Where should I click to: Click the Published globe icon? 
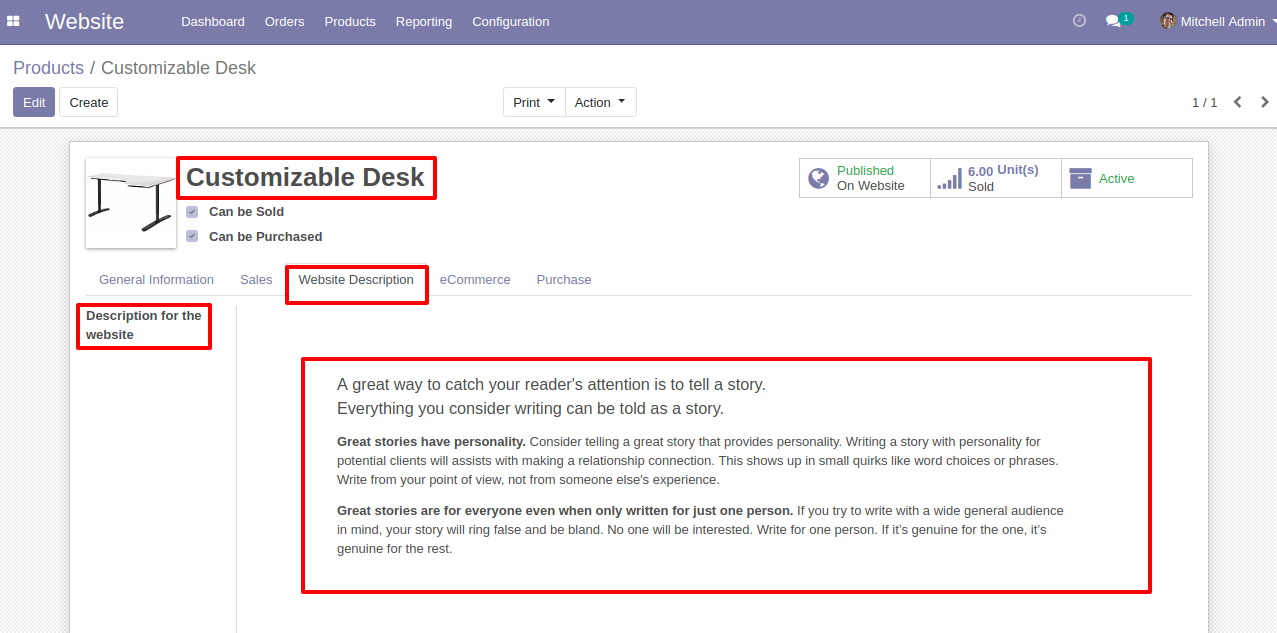(x=819, y=178)
